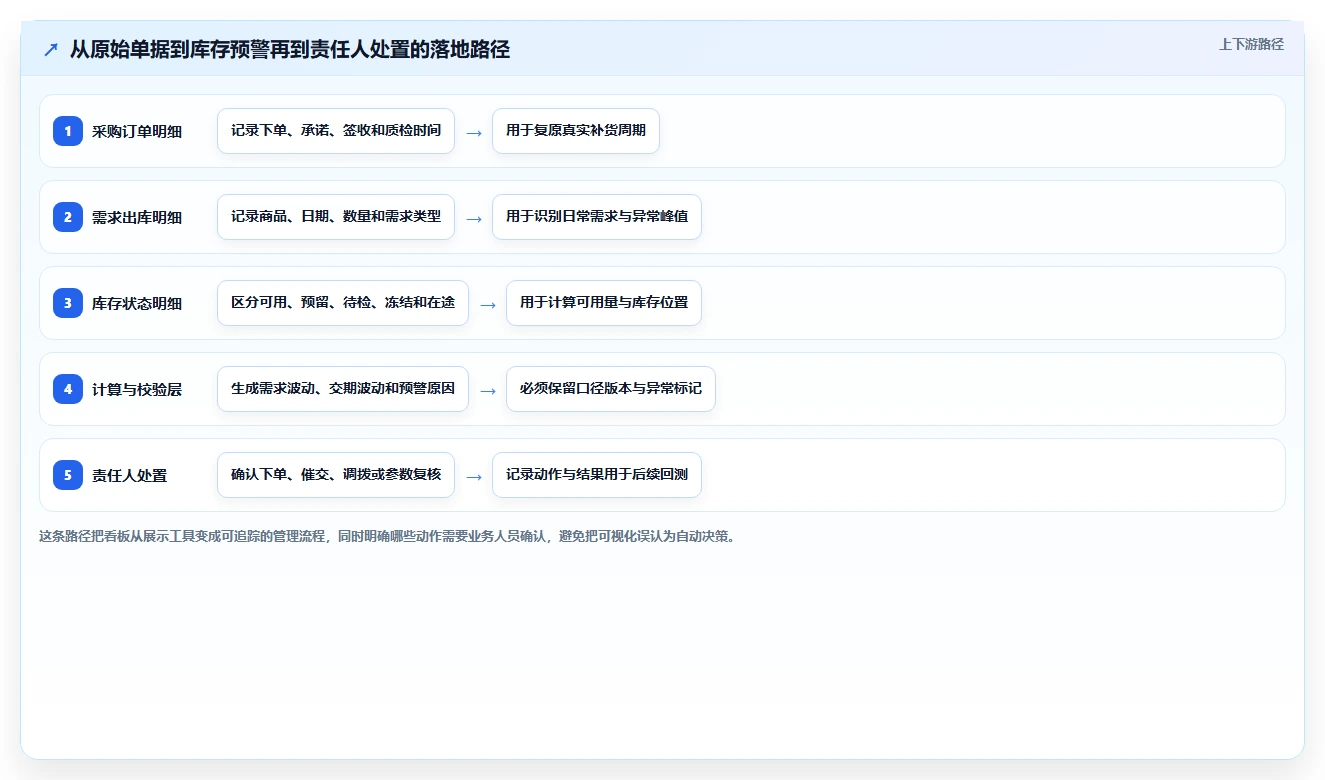Click the header title 从原始单据到库存预警再到责任人处置的落地路径

290,49
